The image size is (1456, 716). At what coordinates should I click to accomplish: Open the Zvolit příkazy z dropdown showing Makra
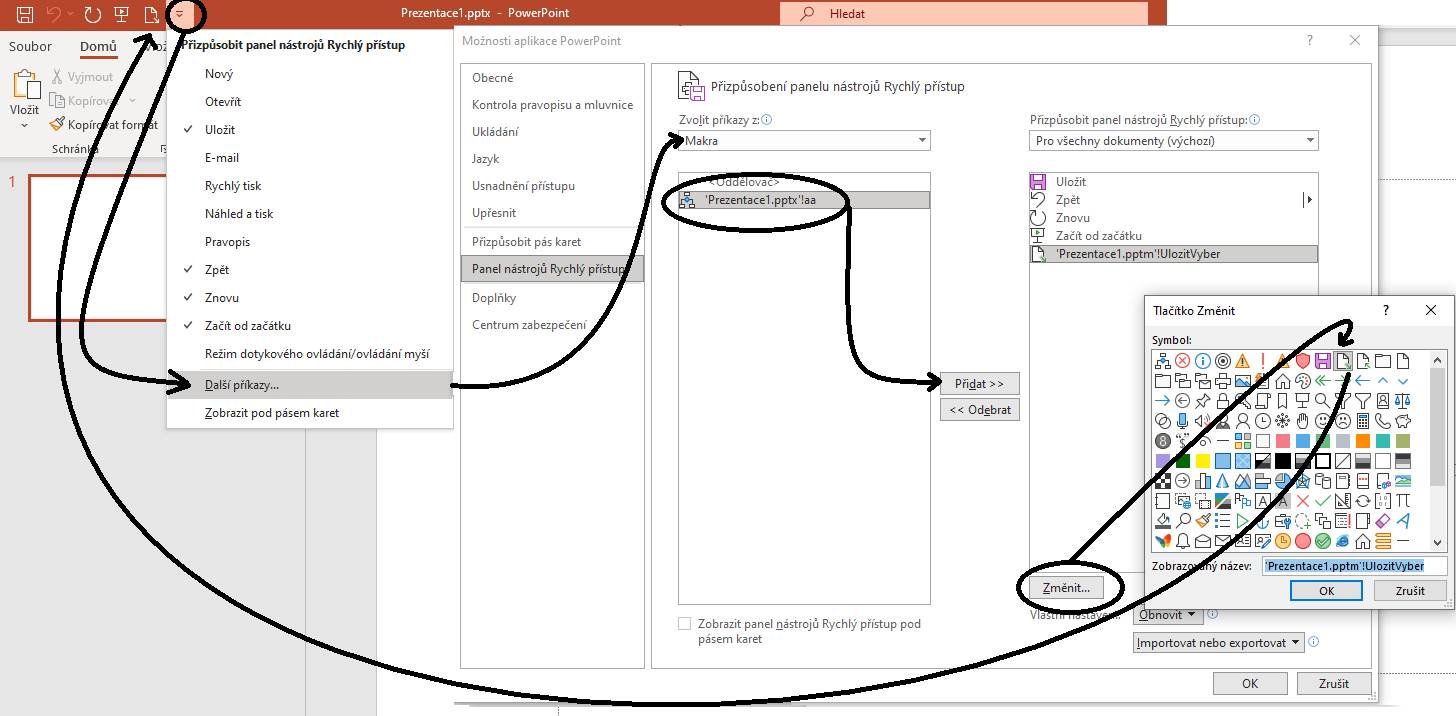pos(804,141)
